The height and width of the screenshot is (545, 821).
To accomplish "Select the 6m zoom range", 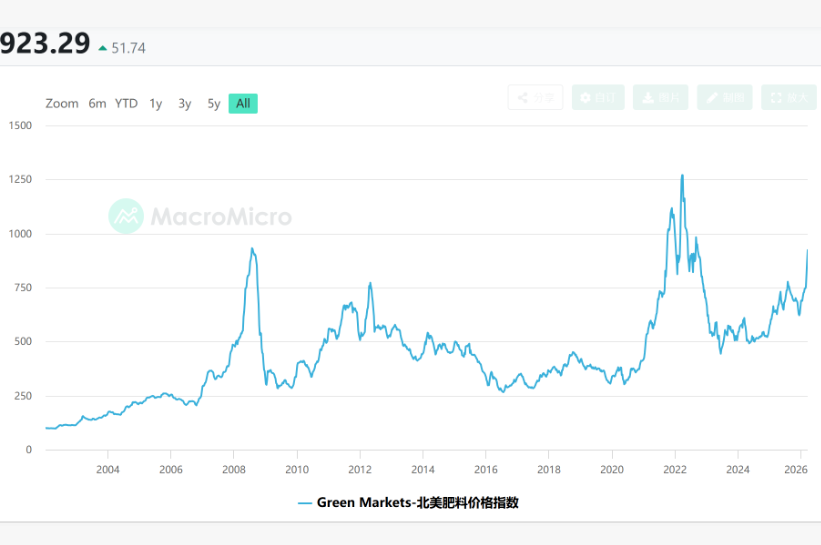I will click(97, 103).
